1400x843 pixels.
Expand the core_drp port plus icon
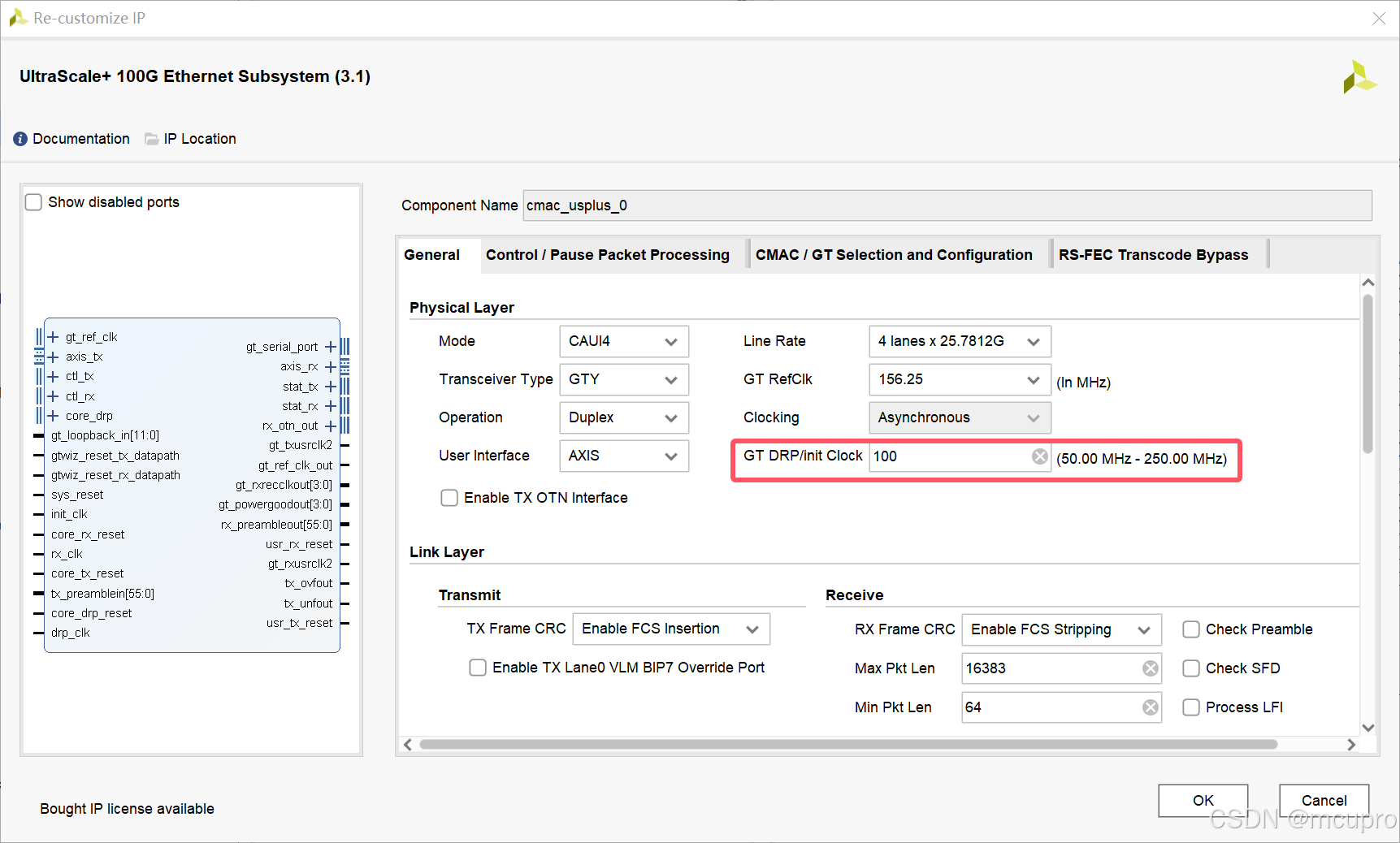point(53,416)
